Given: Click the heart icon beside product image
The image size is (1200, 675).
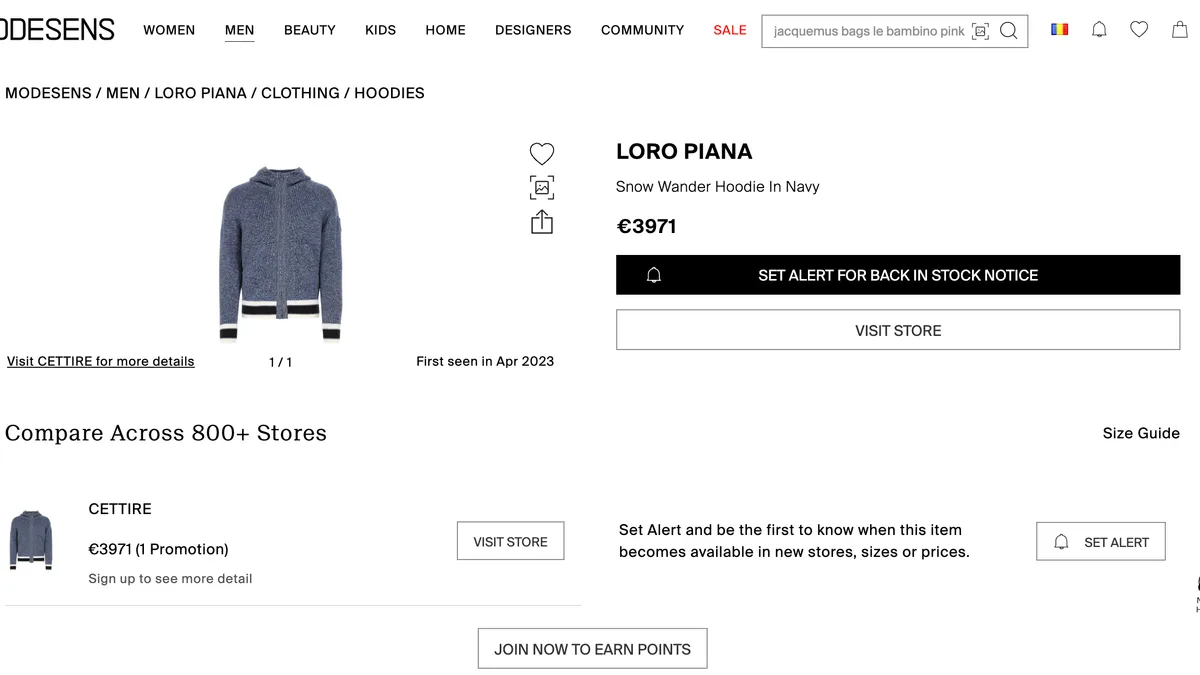Looking at the screenshot, I should point(541,154).
